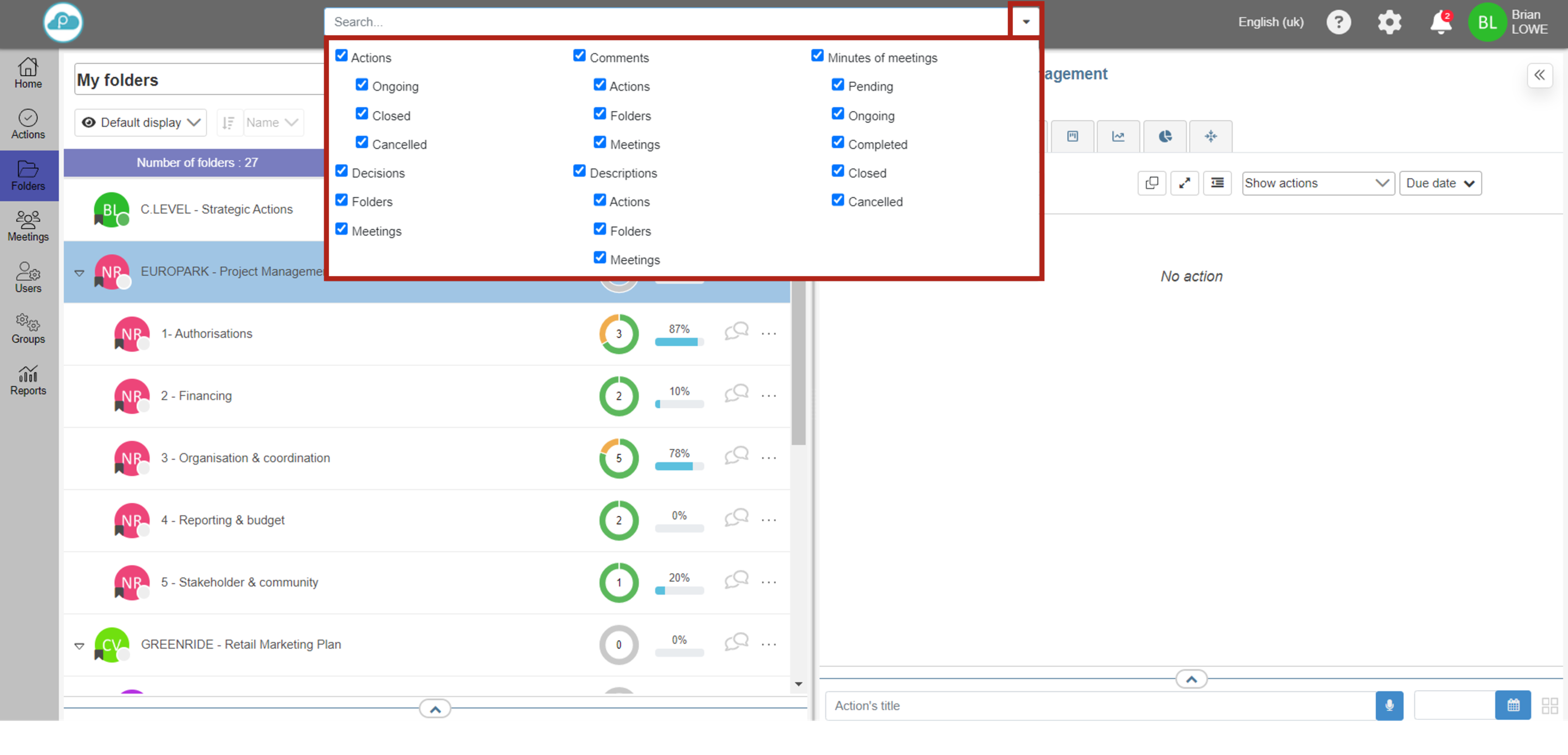Image resolution: width=1568 pixels, height=755 pixels.
Task: Collapse right panel with double chevron
Action: pyautogui.click(x=1539, y=76)
